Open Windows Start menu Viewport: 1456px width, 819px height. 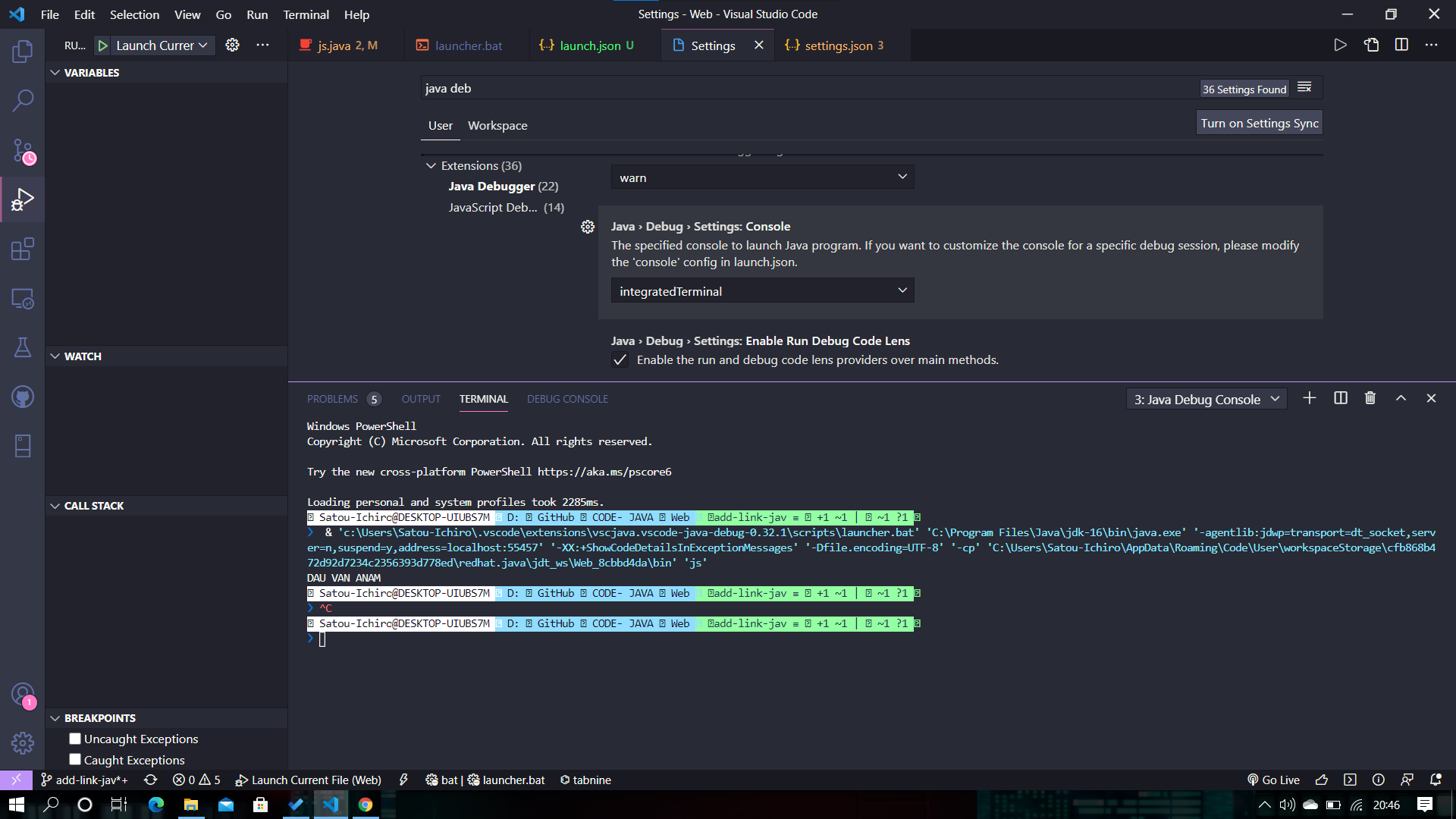(x=17, y=805)
